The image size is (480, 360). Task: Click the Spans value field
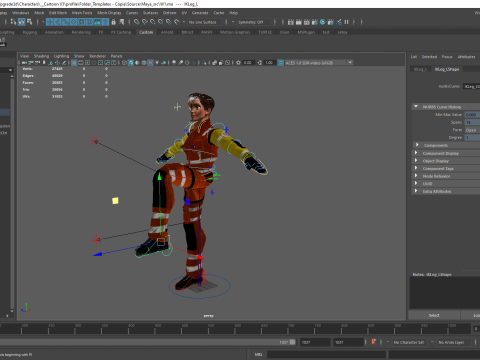click(472, 122)
